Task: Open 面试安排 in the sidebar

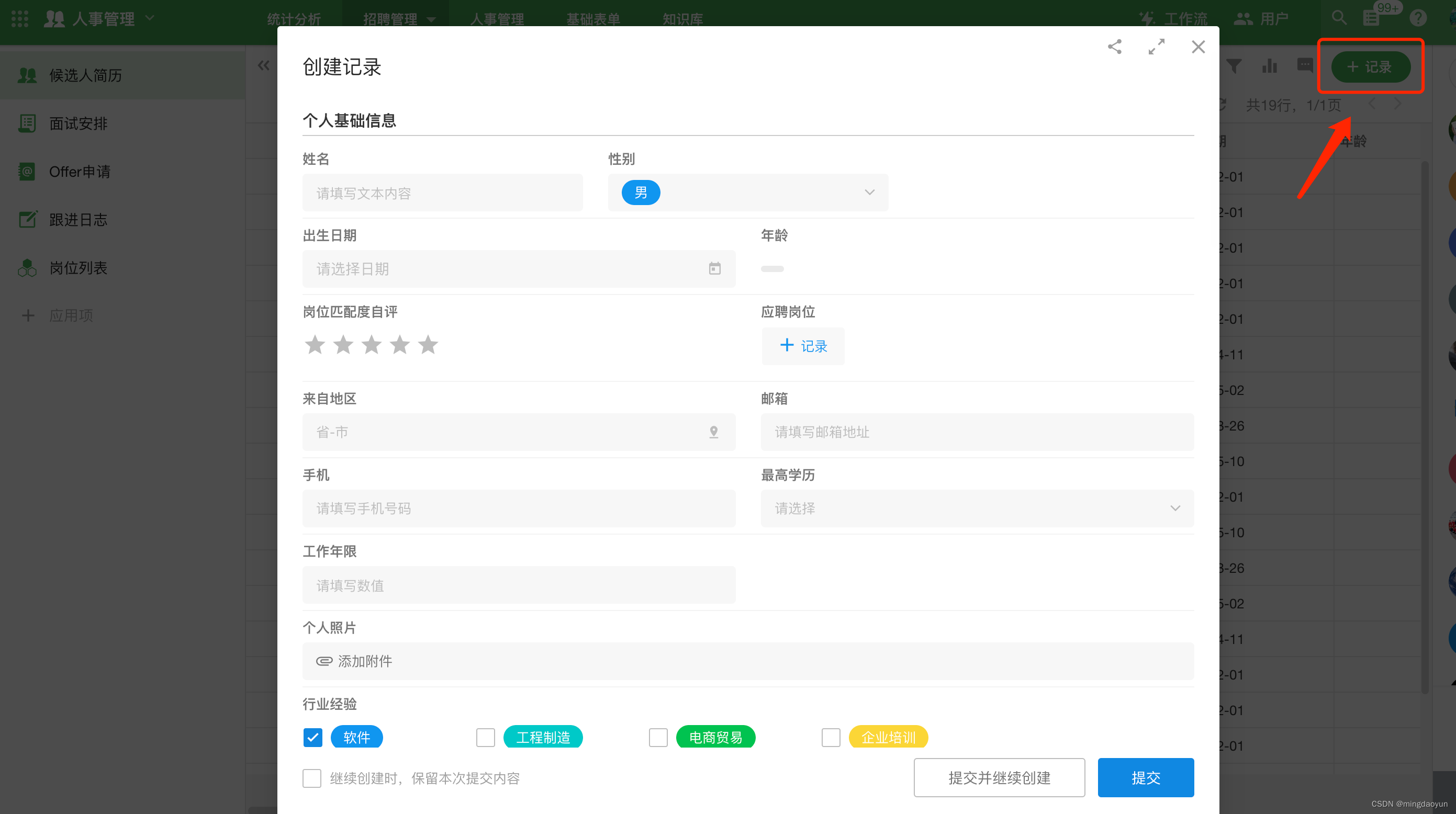Action: coord(79,123)
